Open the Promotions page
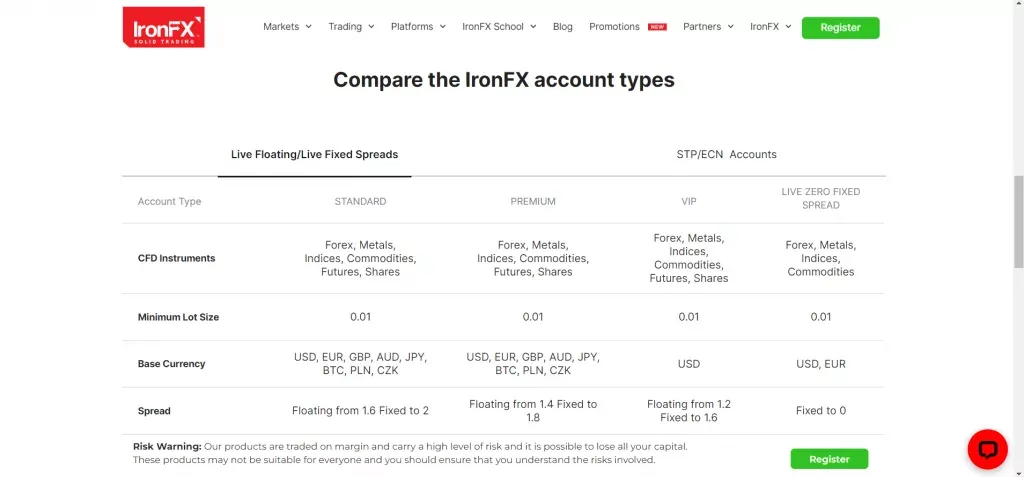Screen dimensions: 1024x477 coord(614,27)
